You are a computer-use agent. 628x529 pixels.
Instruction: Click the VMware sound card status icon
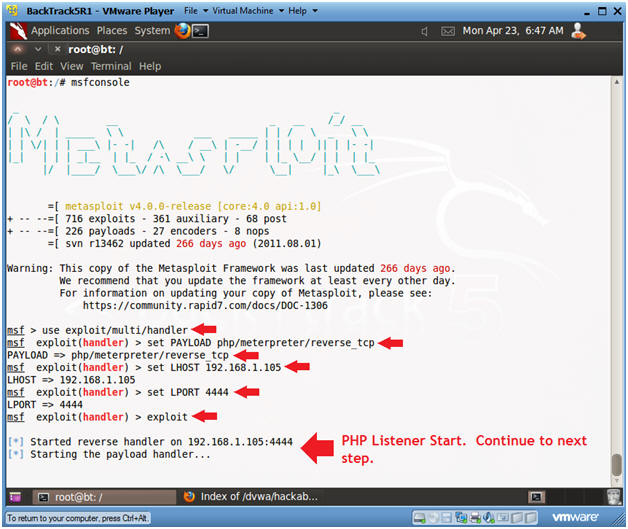[488, 518]
